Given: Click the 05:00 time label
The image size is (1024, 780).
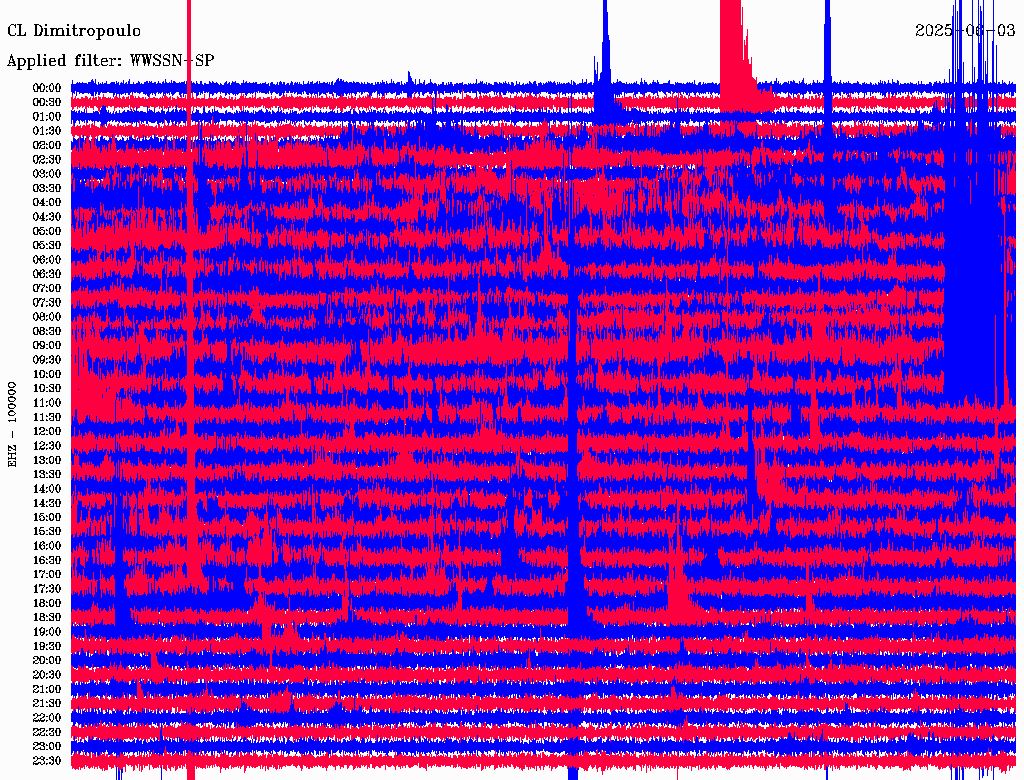Looking at the screenshot, I should coord(47,231).
